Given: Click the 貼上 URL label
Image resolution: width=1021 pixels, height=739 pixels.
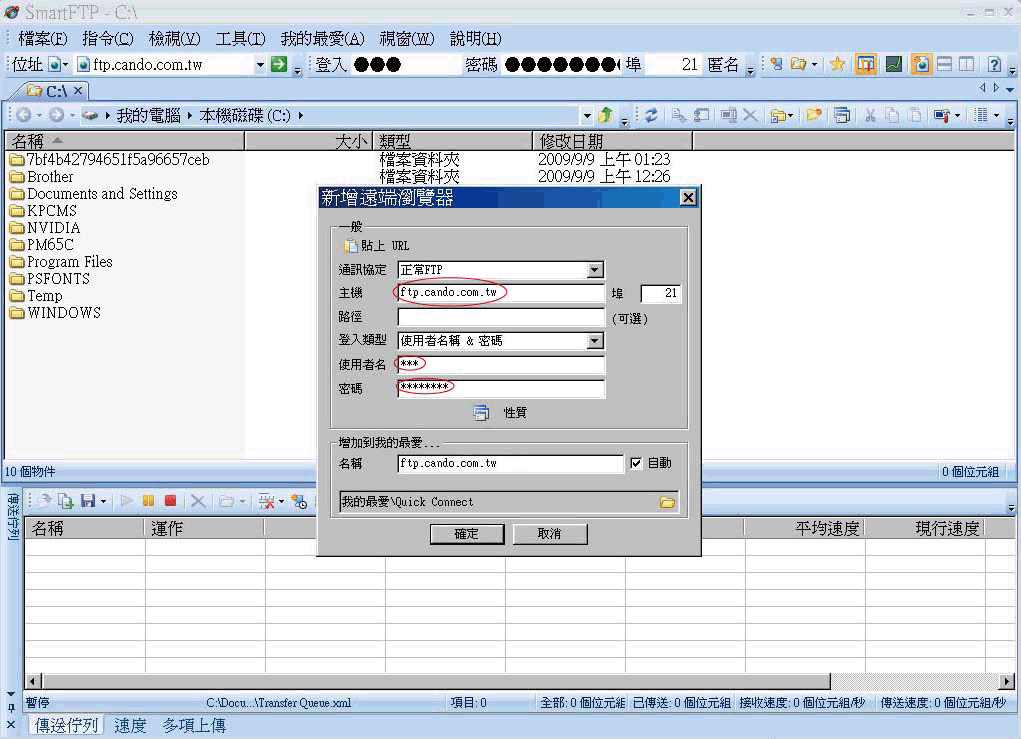Looking at the screenshot, I should 385,245.
